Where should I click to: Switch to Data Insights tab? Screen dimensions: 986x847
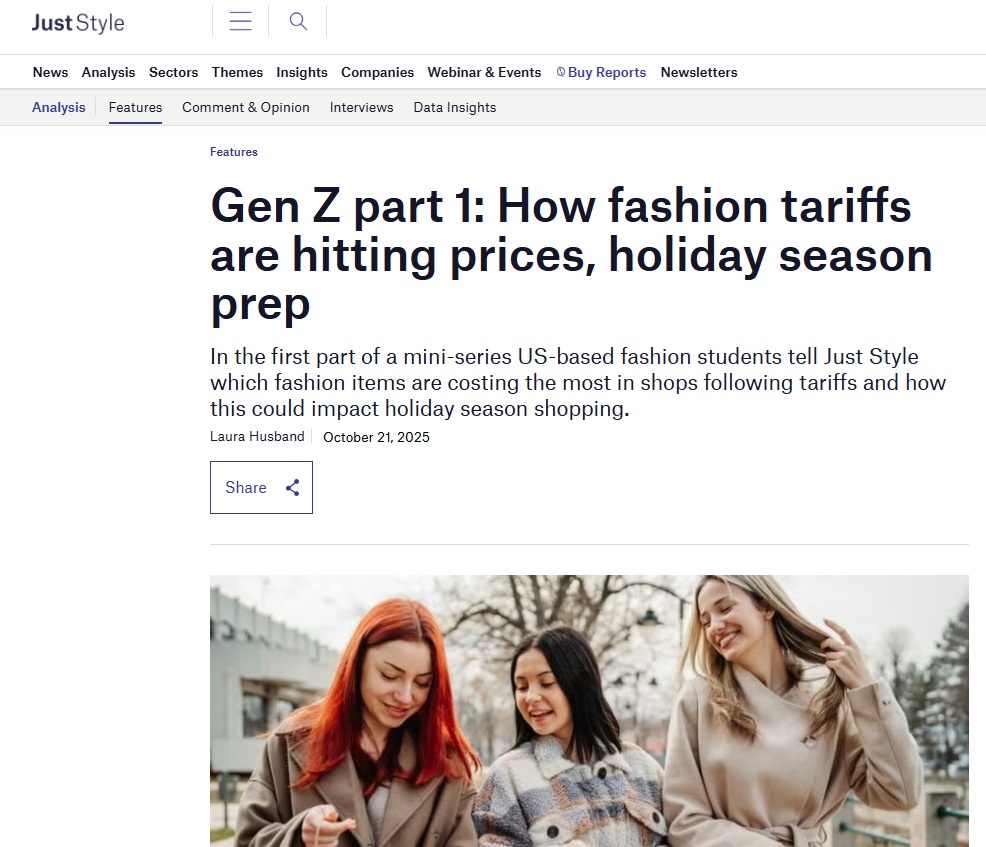(455, 107)
